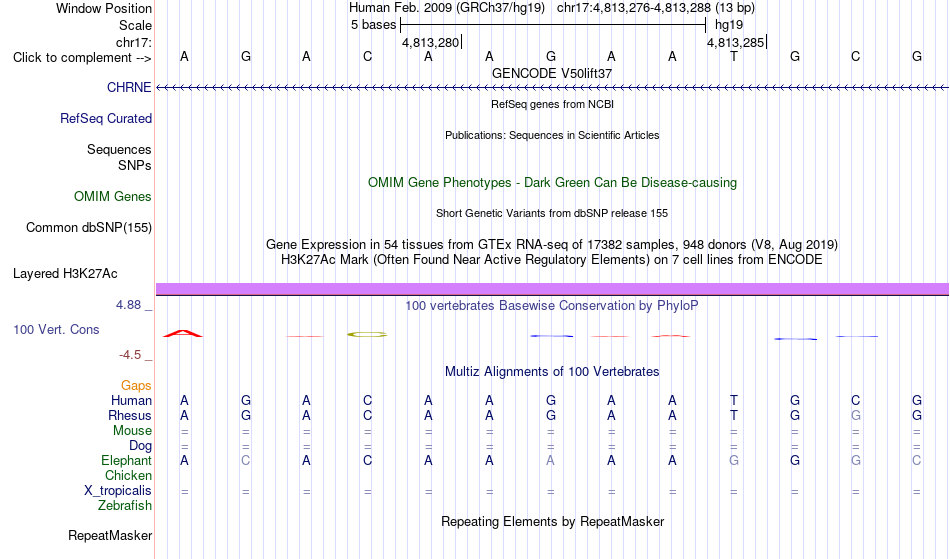
Task: Click the 'Elephant' species label
Action: [127, 460]
